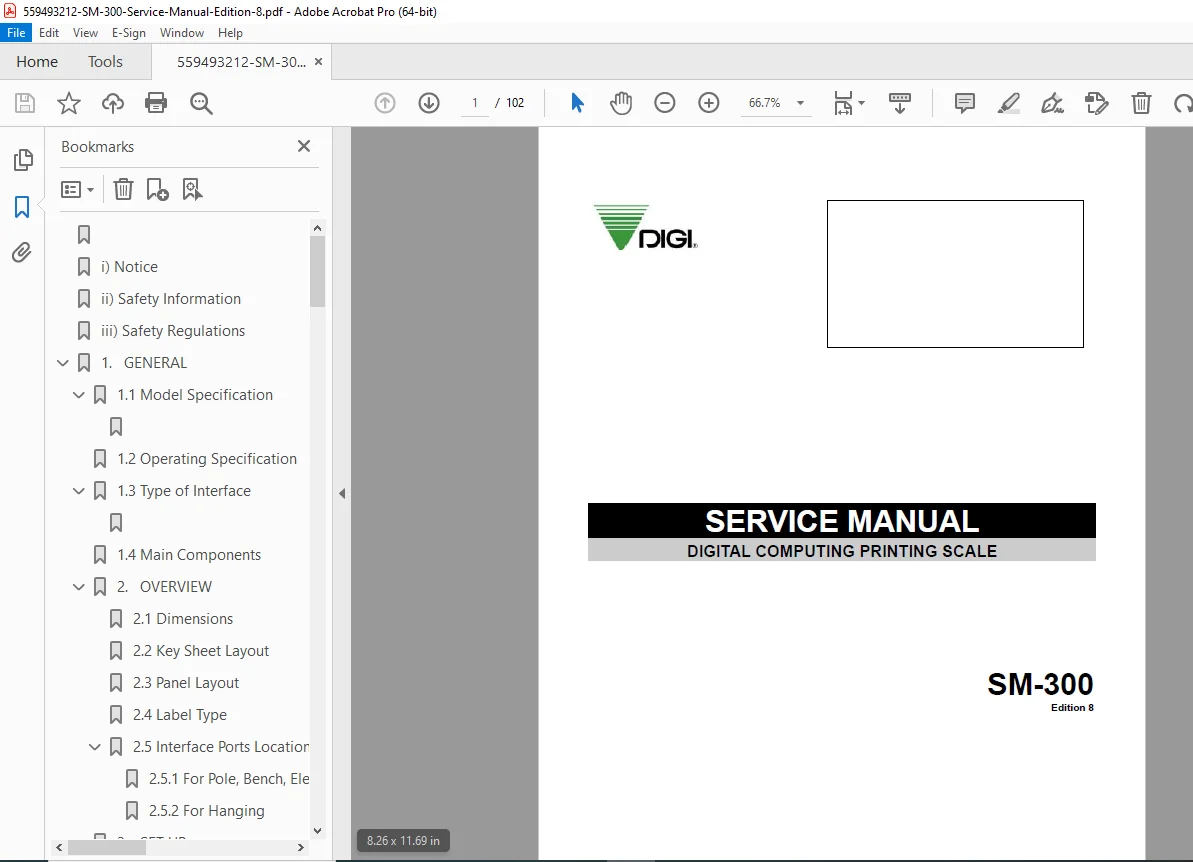Select the Hand pan tool
The width and height of the screenshot is (1193, 862).
click(621, 103)
